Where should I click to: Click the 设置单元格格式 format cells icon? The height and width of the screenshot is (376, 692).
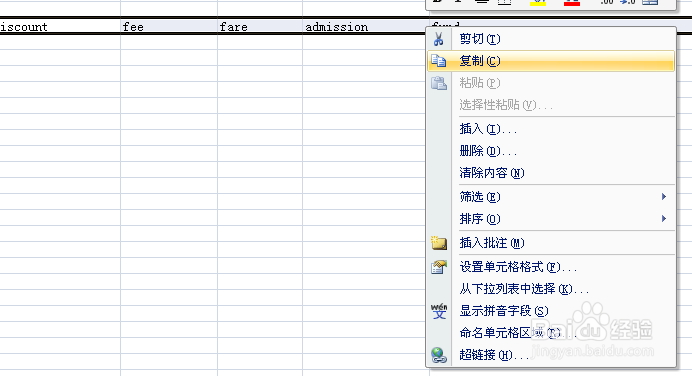click(x=439, y=267)
